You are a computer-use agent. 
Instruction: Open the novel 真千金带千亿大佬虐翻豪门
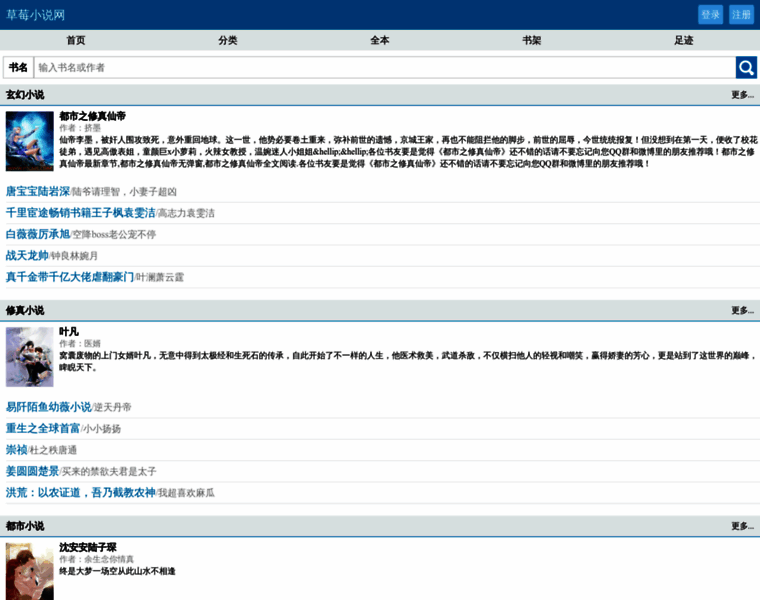(x=70, y=277)
